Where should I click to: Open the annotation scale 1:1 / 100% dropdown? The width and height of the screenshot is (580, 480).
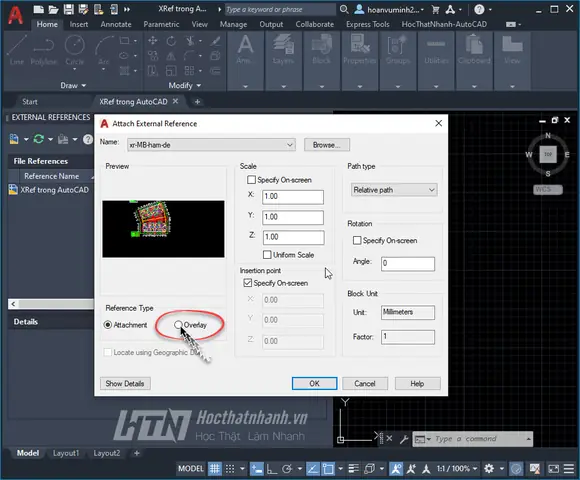click(x=457, y=469)
